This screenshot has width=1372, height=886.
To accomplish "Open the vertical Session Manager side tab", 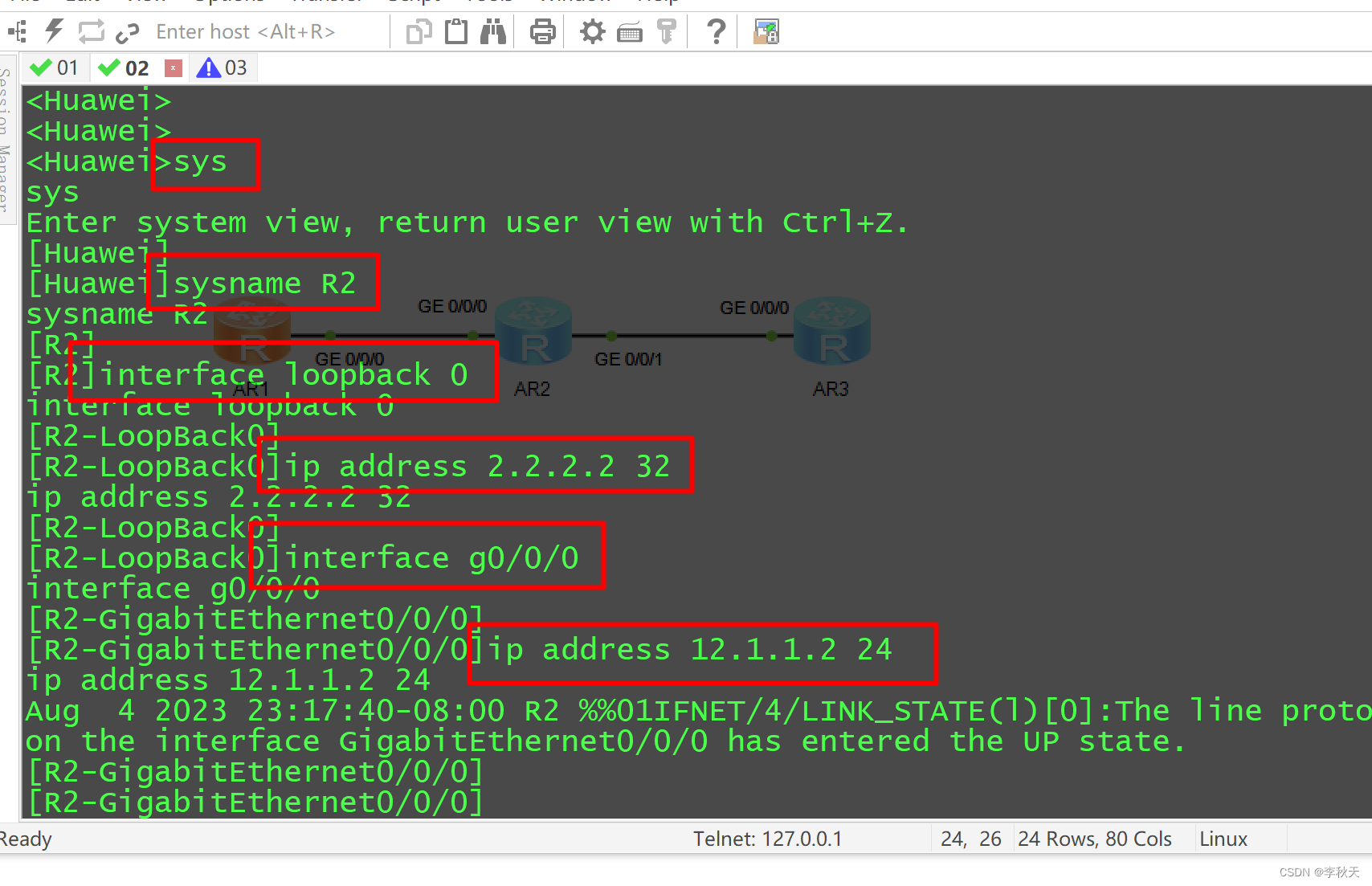I will [x=6, y=138].
